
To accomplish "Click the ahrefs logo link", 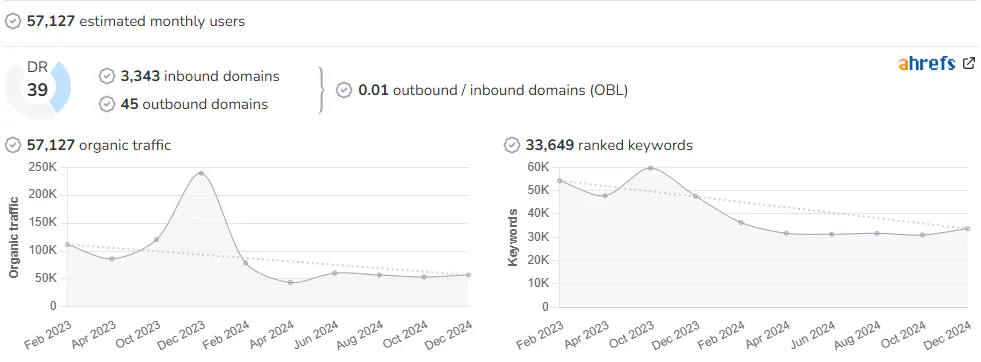I will tap(927, 63).
